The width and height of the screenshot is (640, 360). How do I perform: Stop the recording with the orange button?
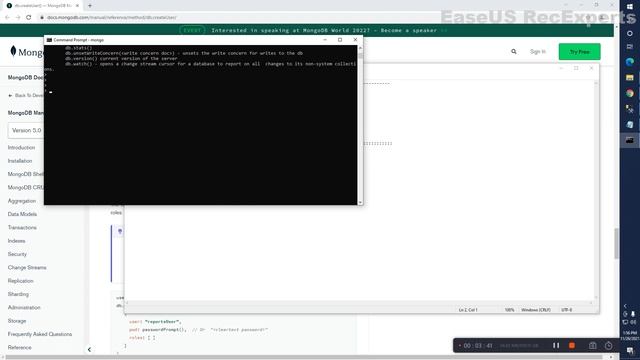[572, 345]
